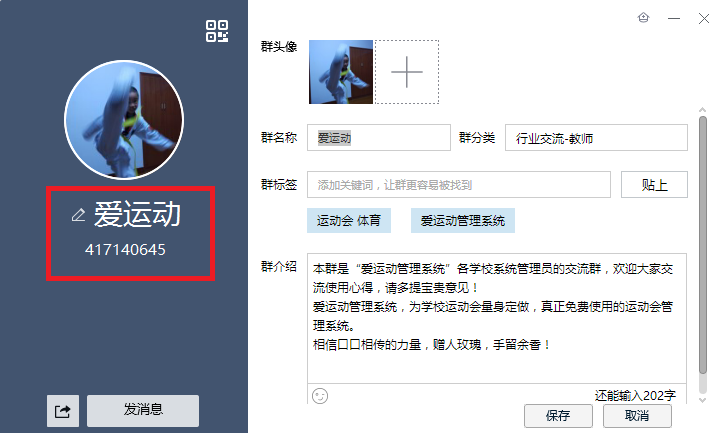Open the emoji smiley picker
Image resolution: width=709 pixels, height=433 pixels.
pos(320,396)
